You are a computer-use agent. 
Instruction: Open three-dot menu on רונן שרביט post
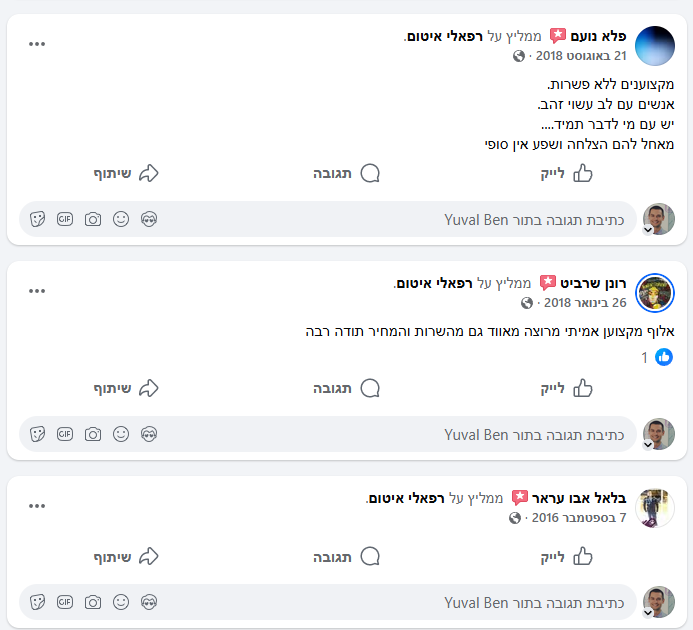click(37, 291)
